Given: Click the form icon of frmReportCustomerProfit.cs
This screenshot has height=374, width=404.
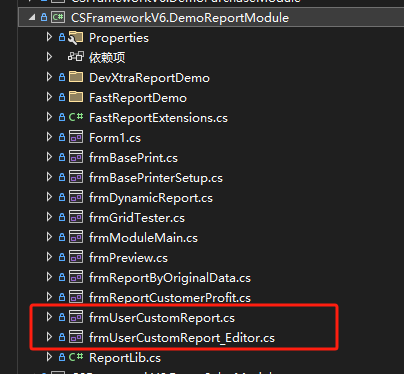Looking at the screenshot, I should 76,297.
